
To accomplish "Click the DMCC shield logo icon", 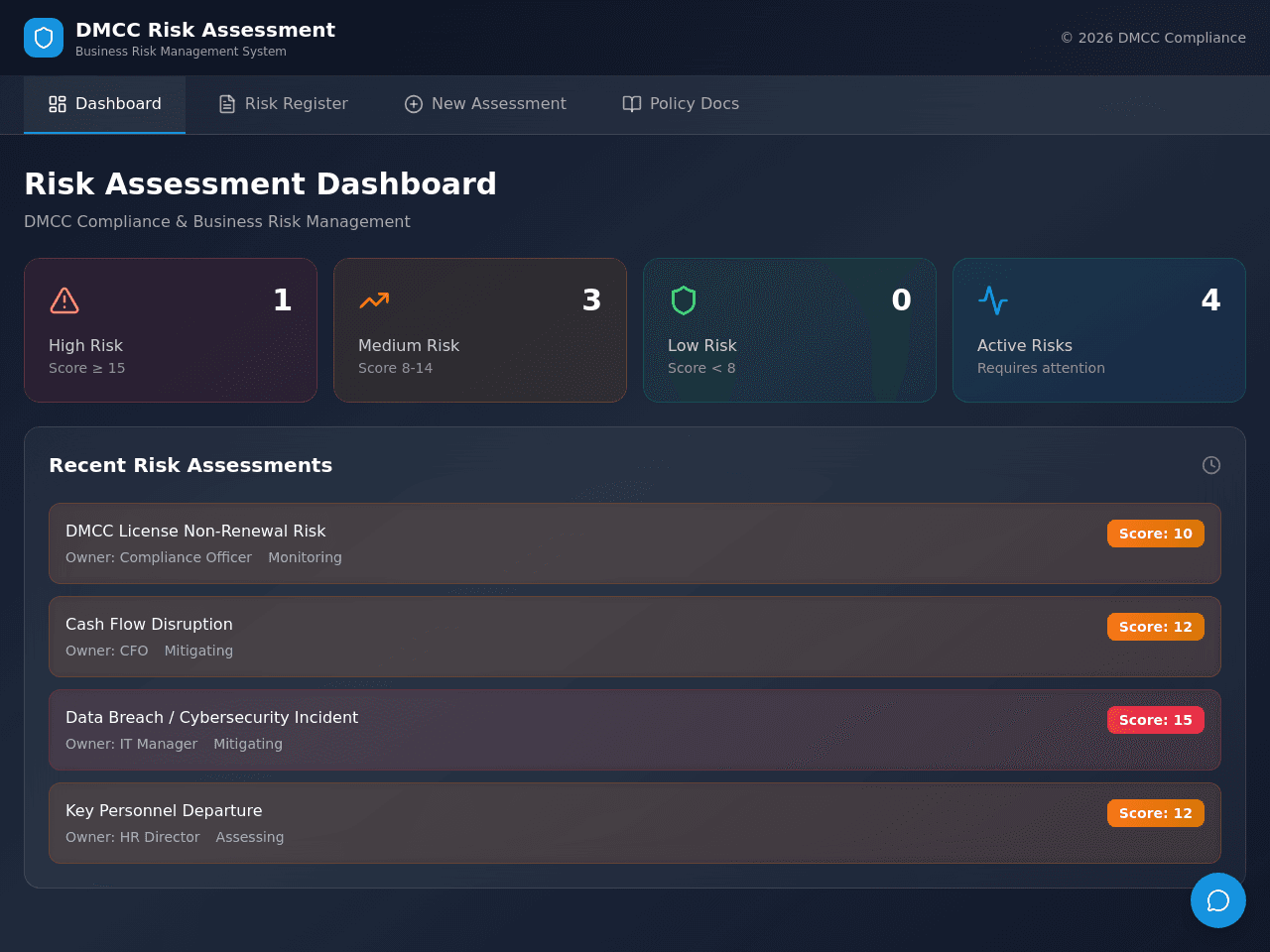I will coord(44,38).
